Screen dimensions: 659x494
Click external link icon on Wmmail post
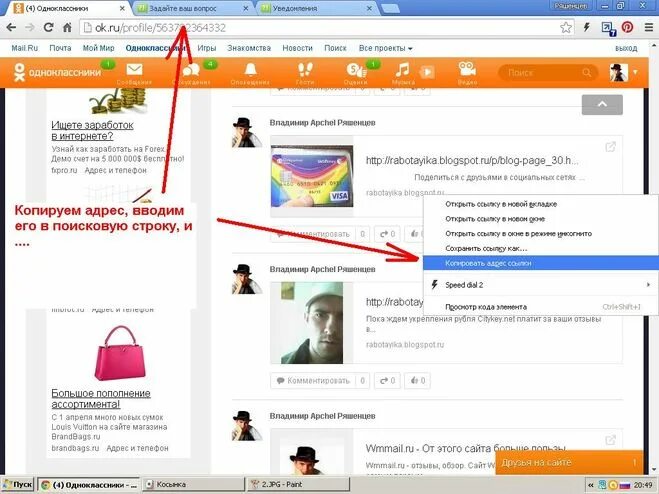click(610, 440)
